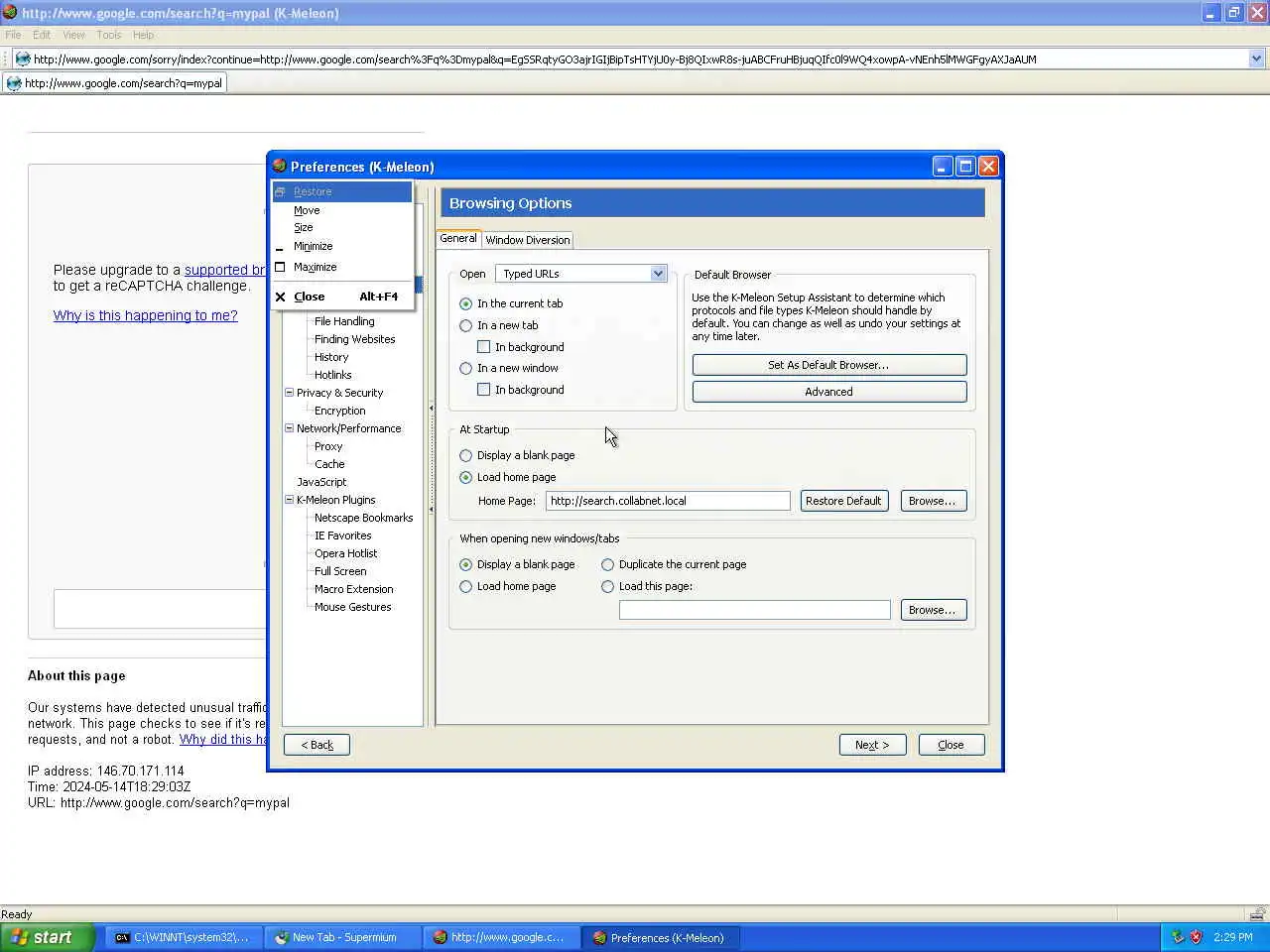The width and height of the screenshot is (1270, 952).
Task: Select Encryption in preferences tree
Action: pyautogui.click(x=339, y=411)
